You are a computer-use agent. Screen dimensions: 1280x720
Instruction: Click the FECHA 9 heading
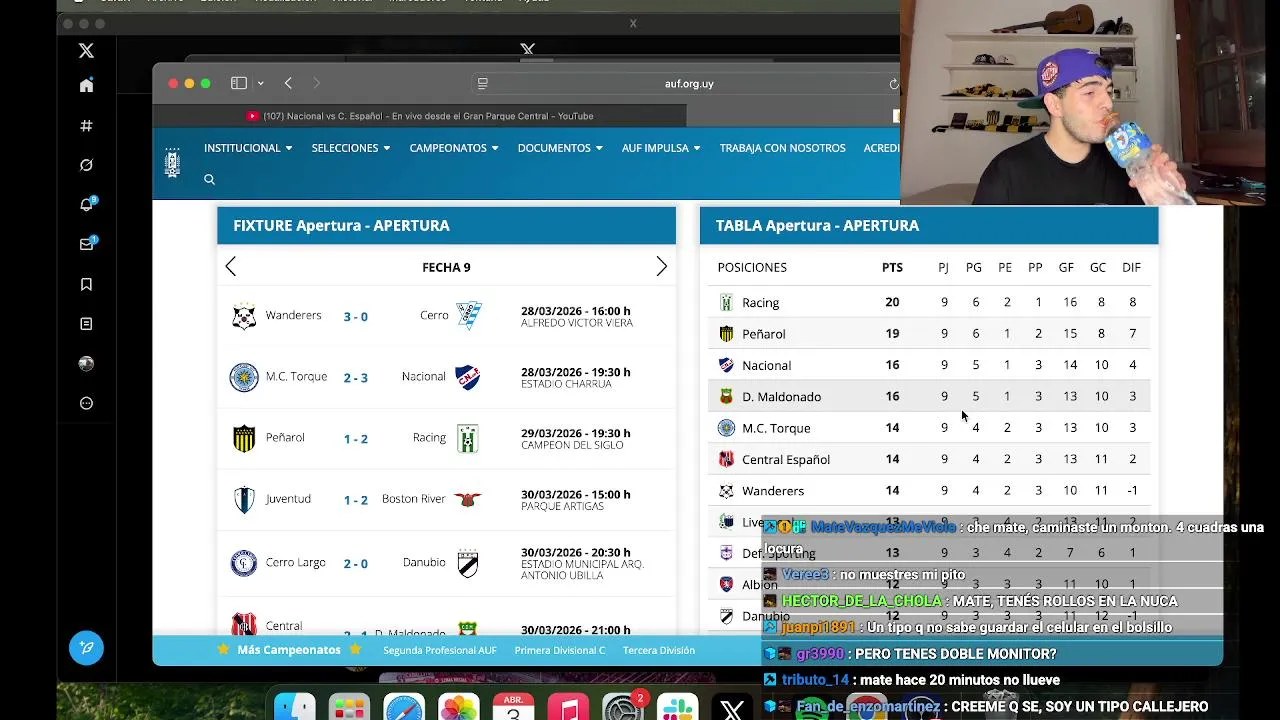point(446,267)
